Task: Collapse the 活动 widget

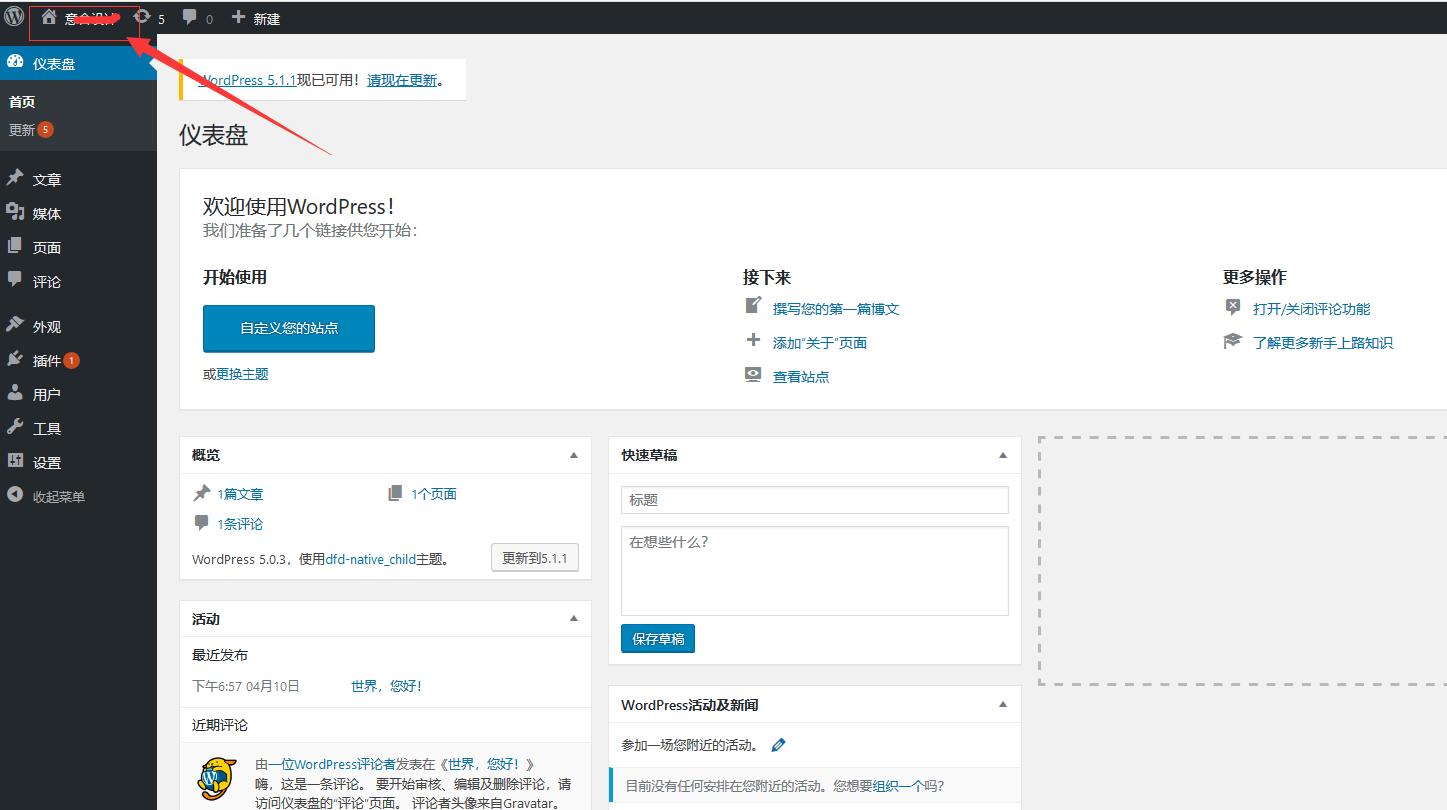Action: coord(574,619)
